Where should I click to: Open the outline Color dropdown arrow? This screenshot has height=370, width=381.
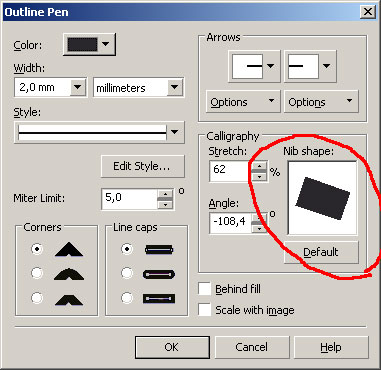pyautogui.click(x=106, y=44)
